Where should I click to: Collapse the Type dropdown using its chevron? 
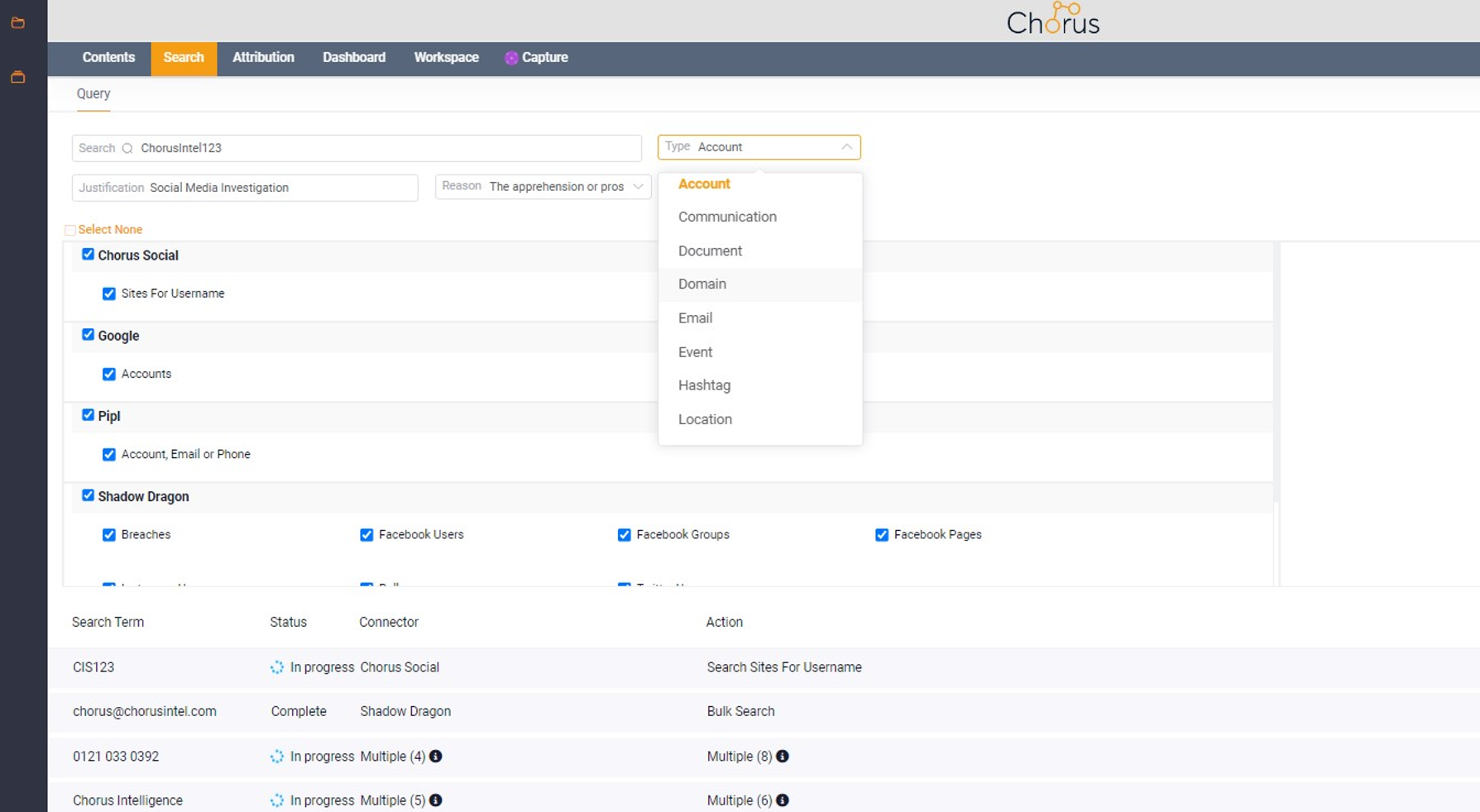point(846,147)
